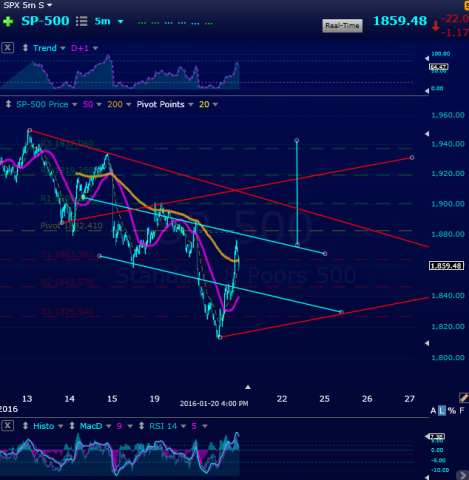Open the 50 moving average dropdown
Screen dimensions: 469x480
click(99, 105)
